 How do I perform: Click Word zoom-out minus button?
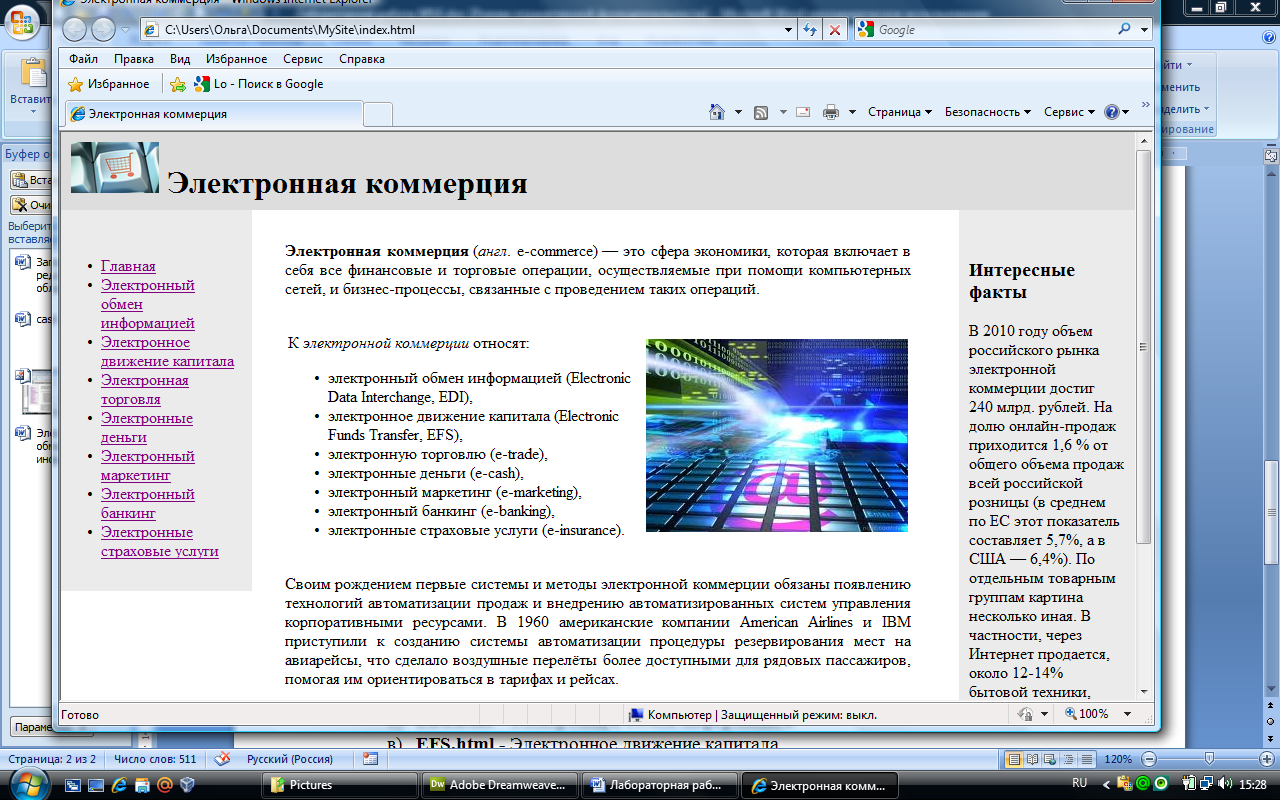click(x=1149, y=759)
